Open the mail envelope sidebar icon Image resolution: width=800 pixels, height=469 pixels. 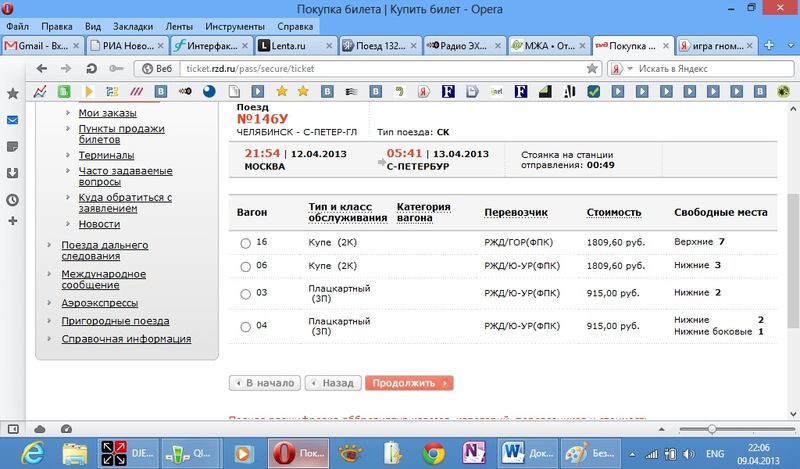12,120
